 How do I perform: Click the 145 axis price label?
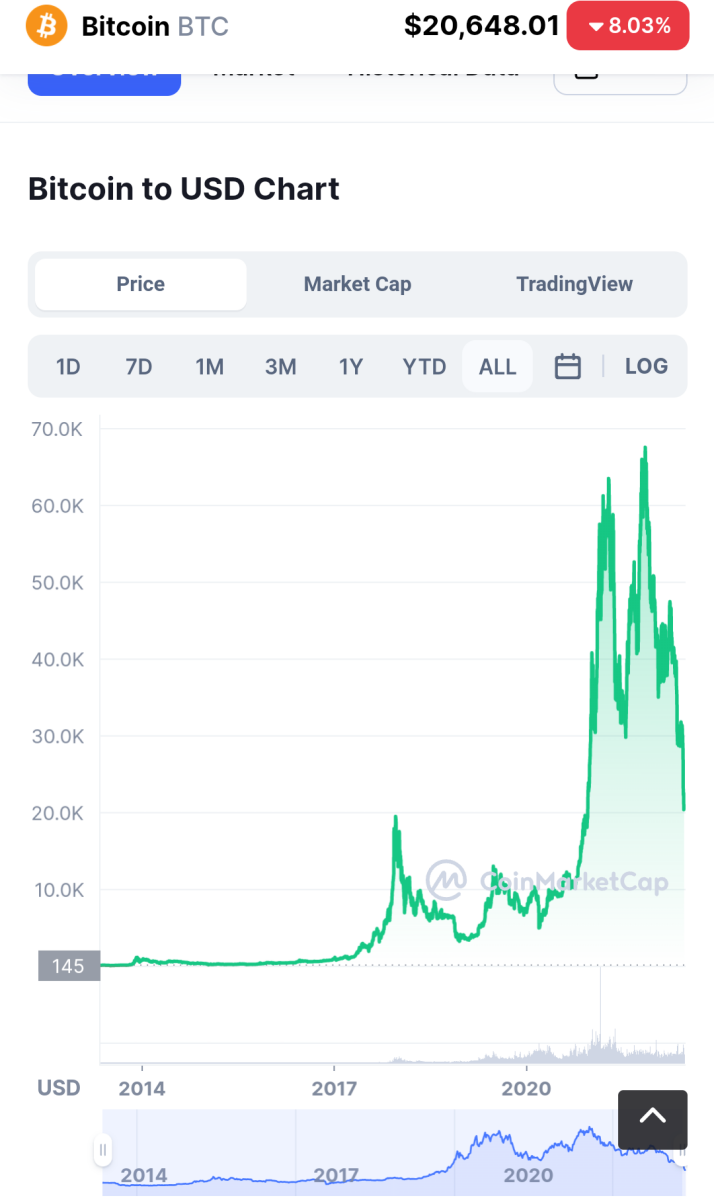pos(67,965)
